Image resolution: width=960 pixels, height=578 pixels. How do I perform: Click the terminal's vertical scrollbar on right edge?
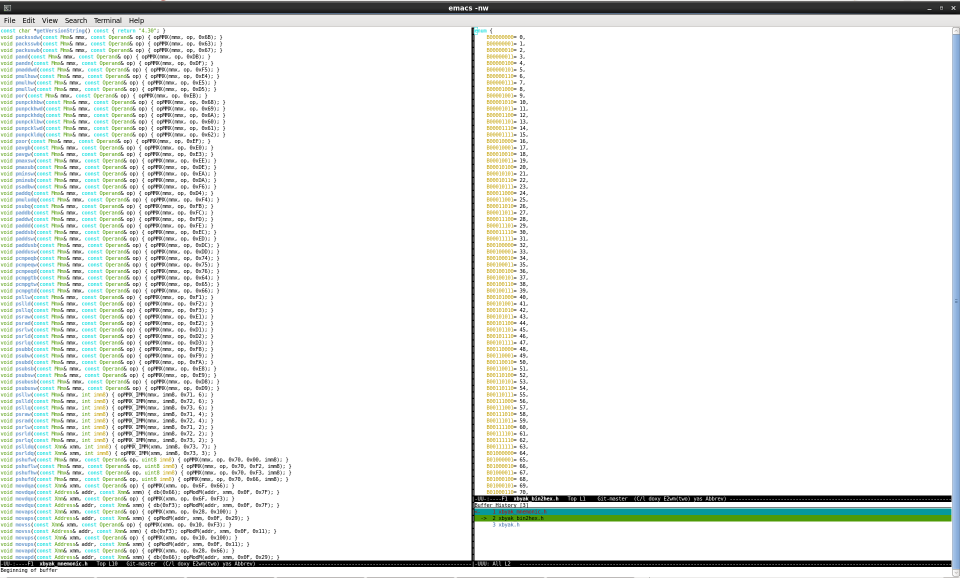(x=956, y=300)
